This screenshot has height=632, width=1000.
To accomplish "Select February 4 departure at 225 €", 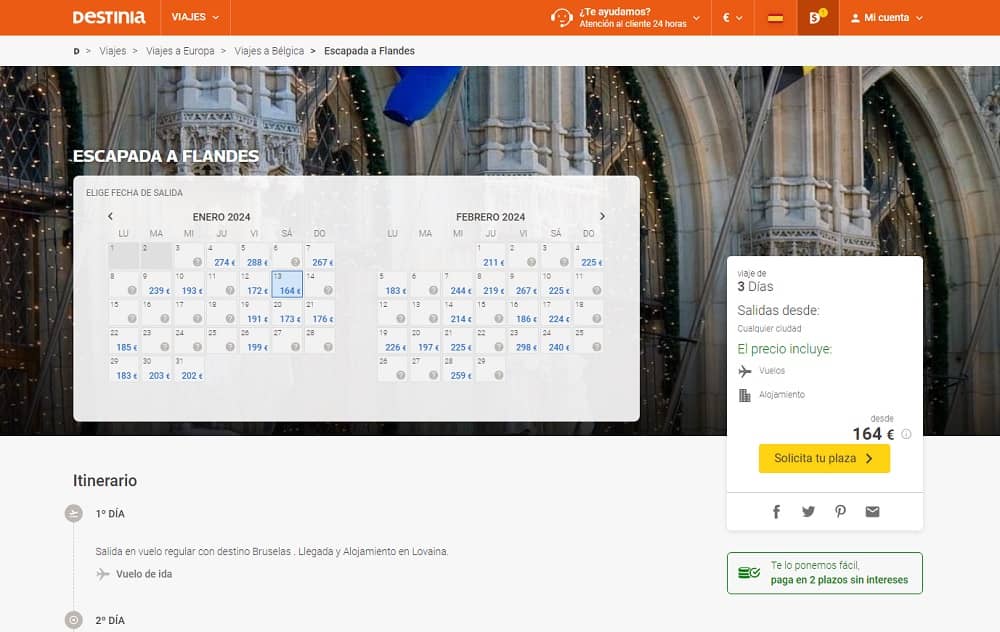I will coord(589,256).
